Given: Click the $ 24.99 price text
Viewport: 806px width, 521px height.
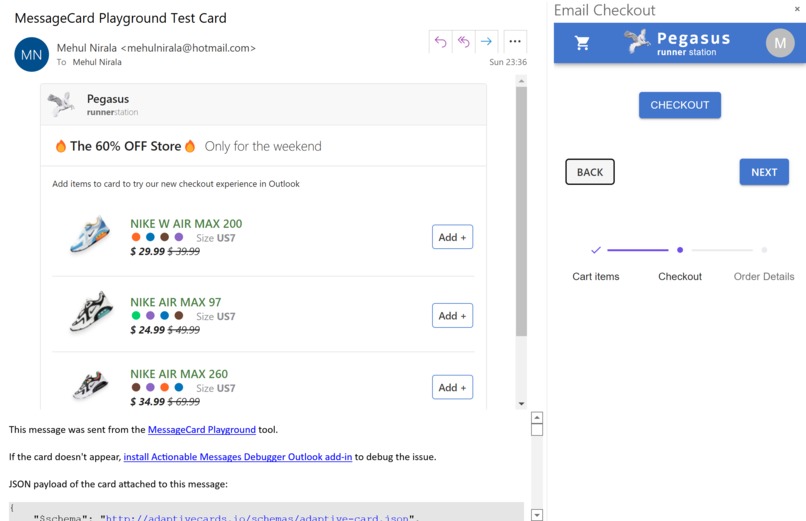Looking at the screenshot, I should coord(148,330).
